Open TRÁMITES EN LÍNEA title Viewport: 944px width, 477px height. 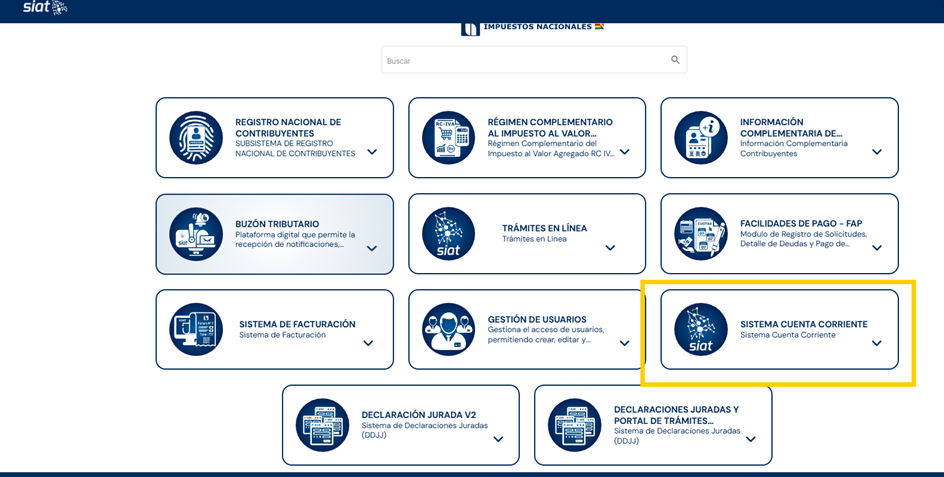click(544, 228)
